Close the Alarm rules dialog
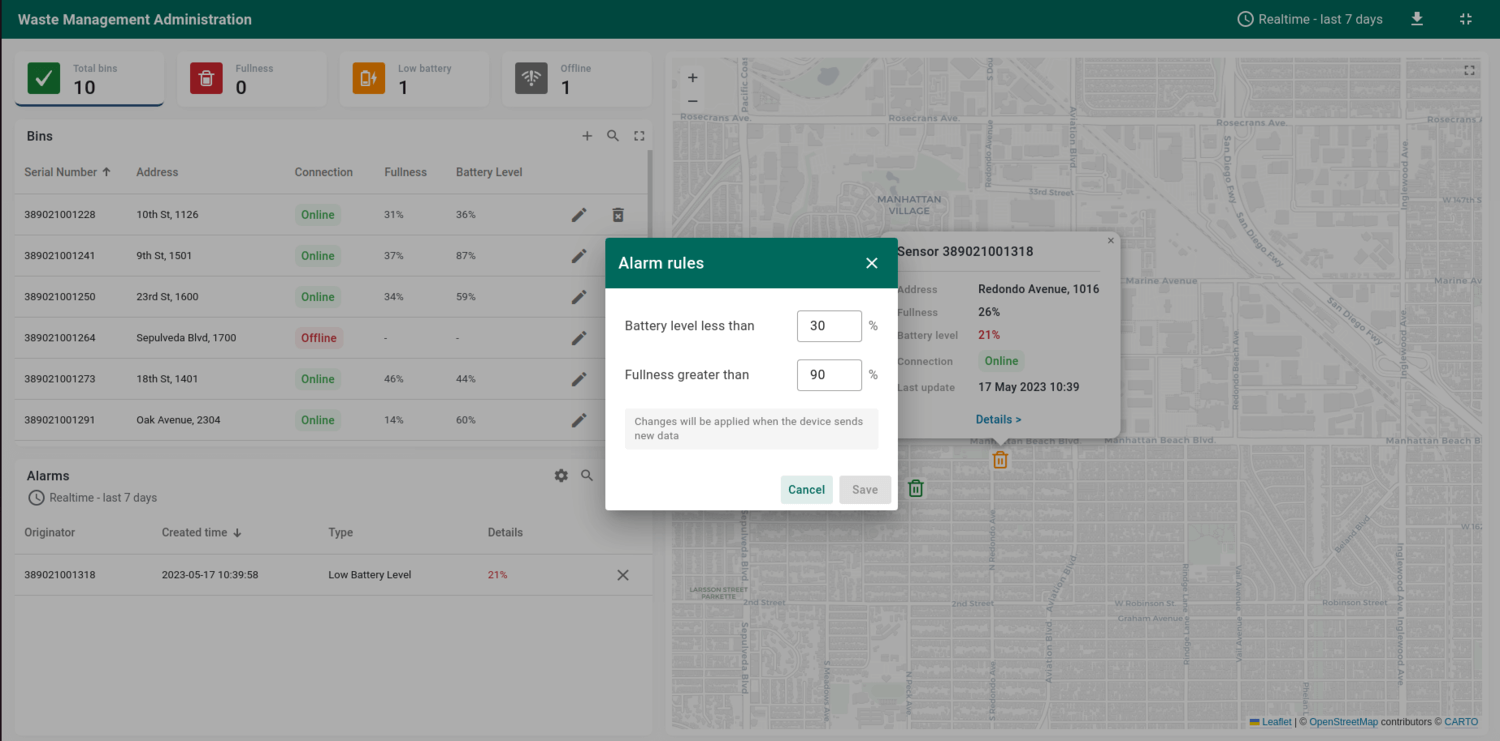This screenshot has width=1500, height=741. click(871, 263)
